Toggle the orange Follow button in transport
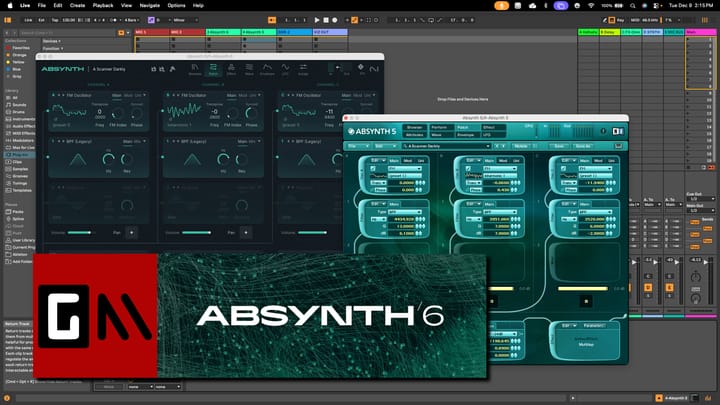This screenshot has width=720, height=405. click(x=272, y=20)
